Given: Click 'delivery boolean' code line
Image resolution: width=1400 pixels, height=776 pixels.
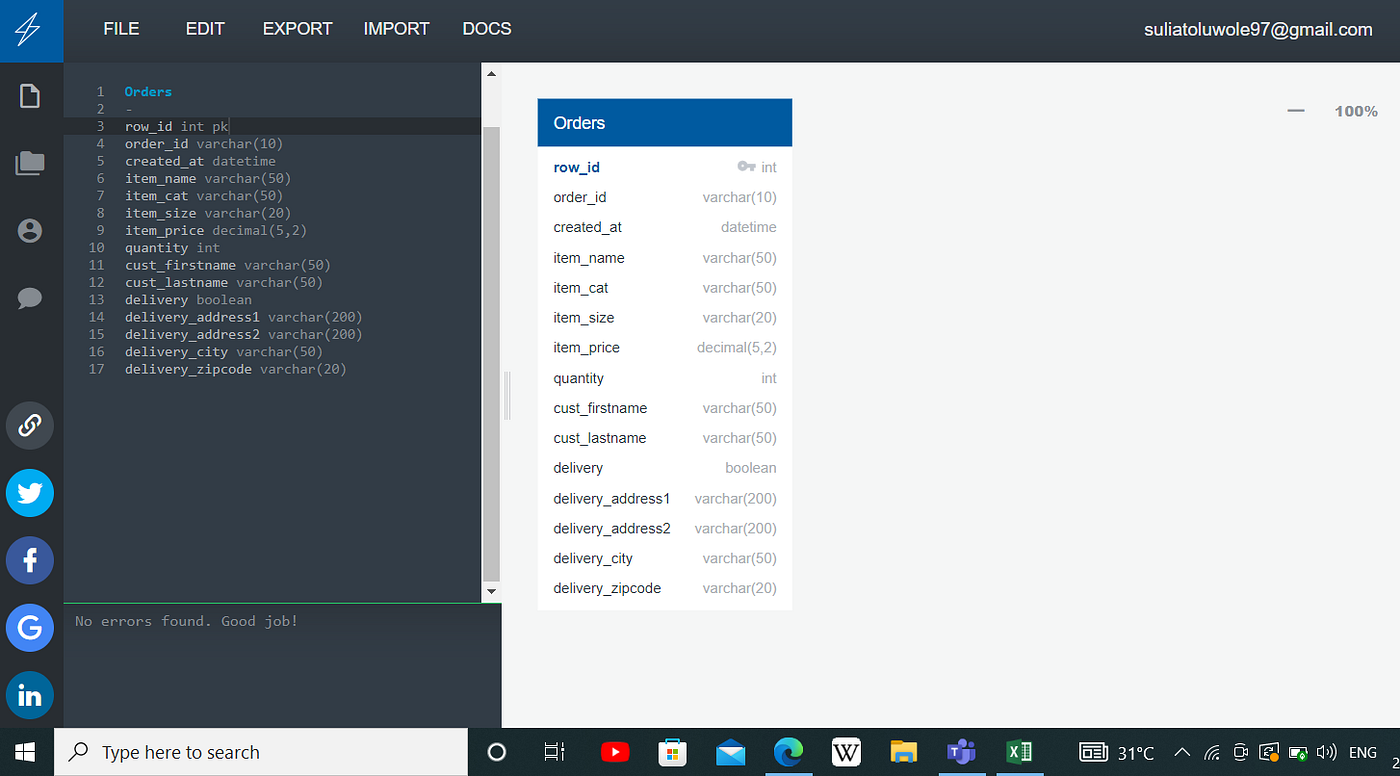Looking at the screenshot, I should 188,300.
